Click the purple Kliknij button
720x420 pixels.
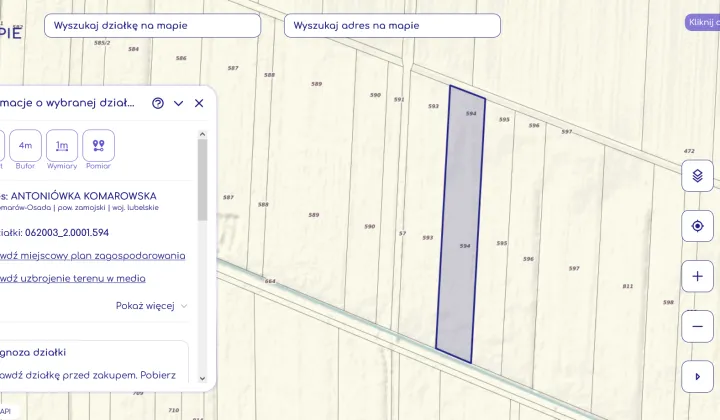[702, 22]
